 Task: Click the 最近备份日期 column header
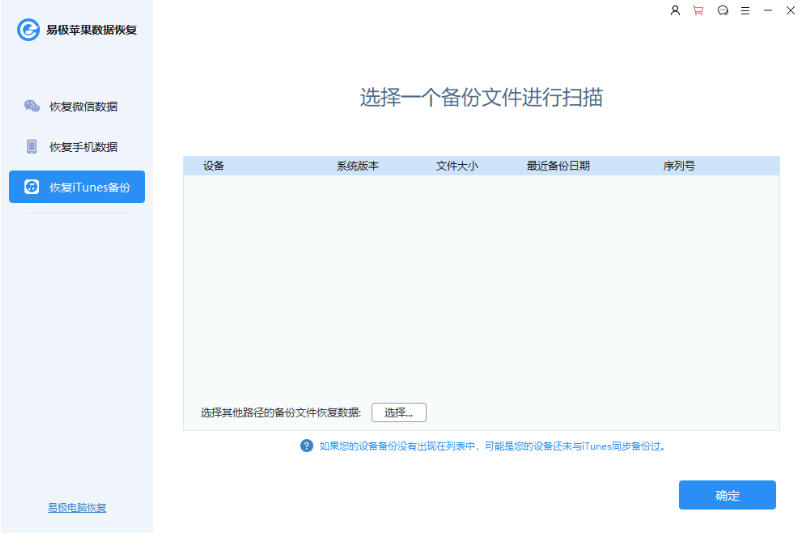(558, 166)
